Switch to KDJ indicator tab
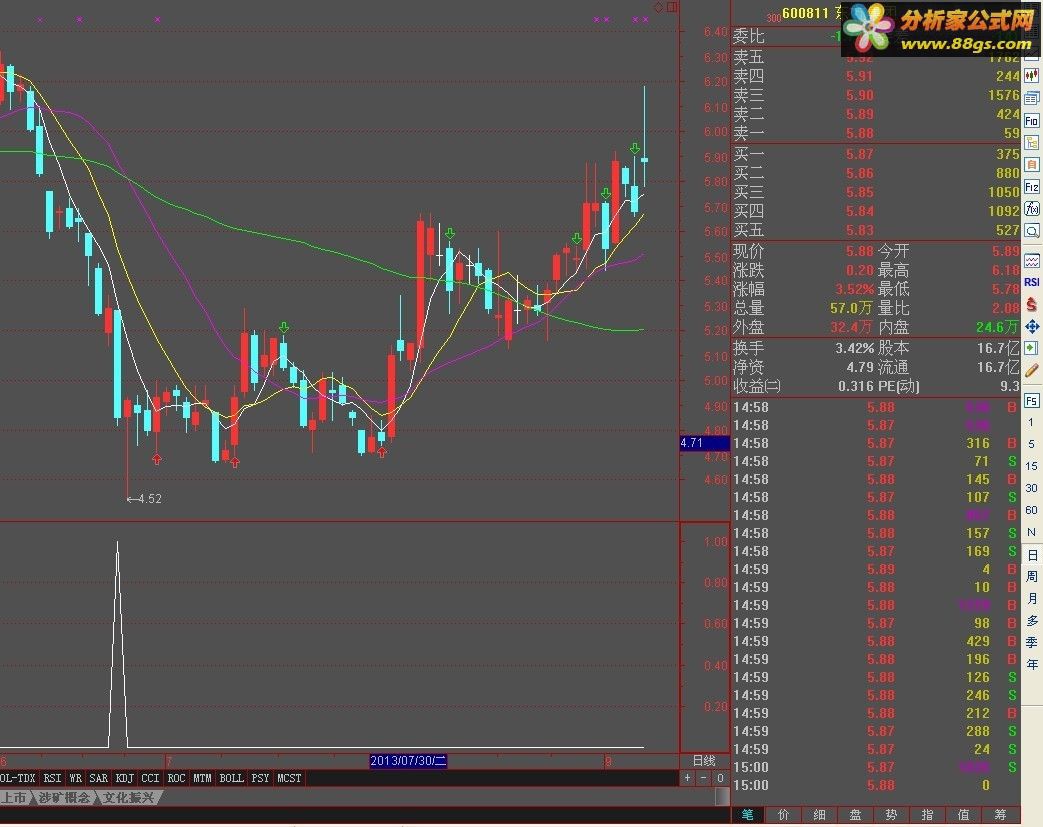This screenshot has height=827, width=1043. click(124, 778)
